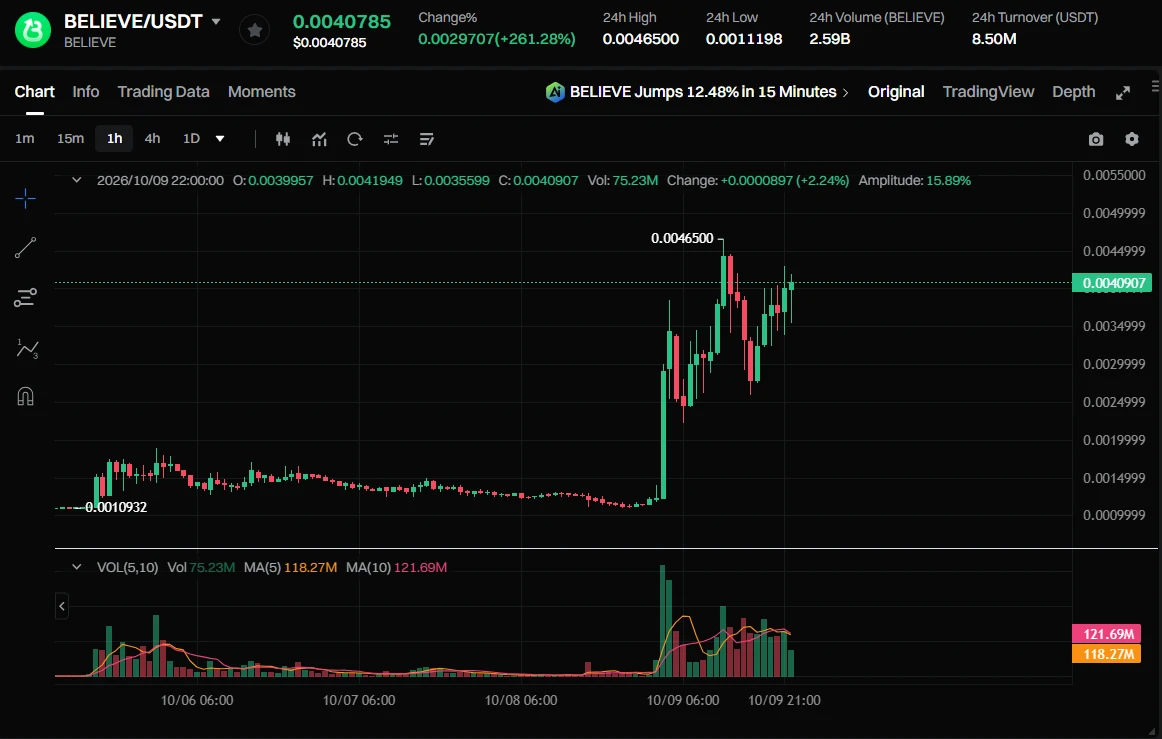The height and width of the screenshot is (739, 1162).
Task: Click the 0.0040907 current price label
Action: pyautogui.click(x=1112, y=282)
